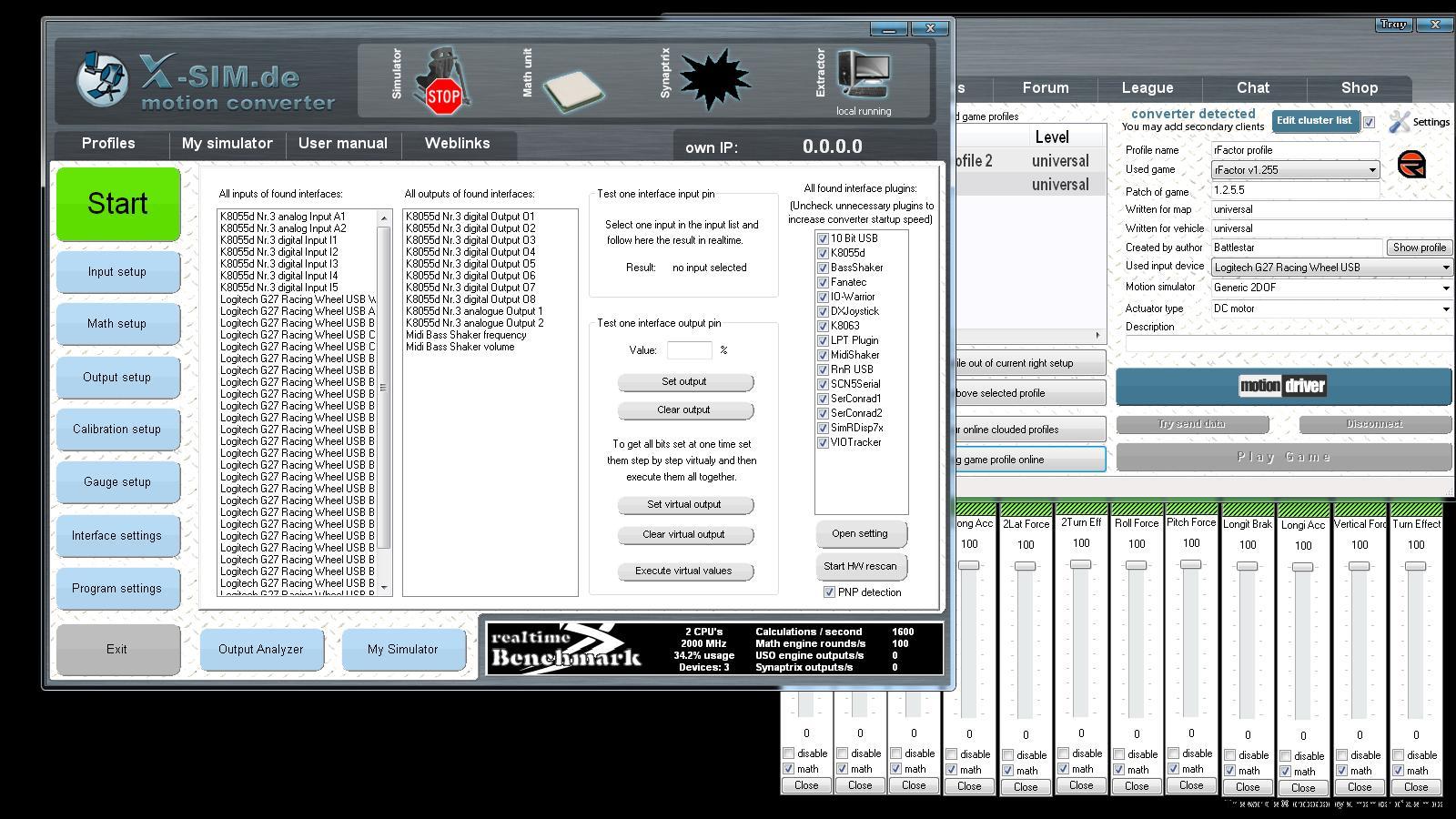The image size is (1456, 819).
Task: Click the Pitch Force slider handle
Action: pos(1191,565)
